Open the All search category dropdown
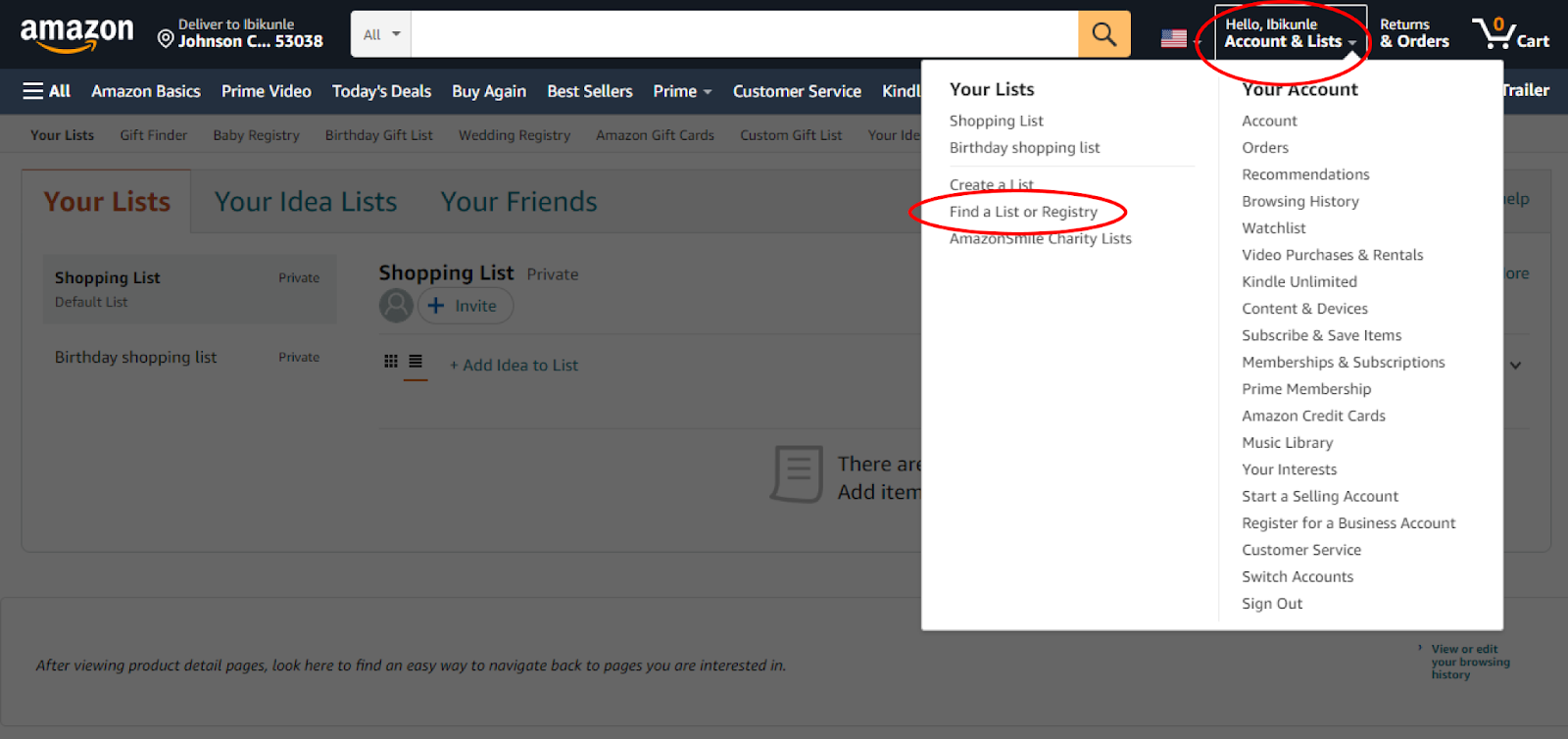This screenshot has width=1568, height=739. click(x=381, y=34)
